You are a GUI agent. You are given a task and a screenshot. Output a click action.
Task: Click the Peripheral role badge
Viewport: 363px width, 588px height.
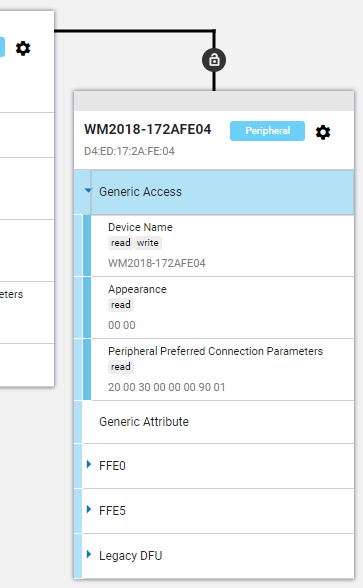267,131
